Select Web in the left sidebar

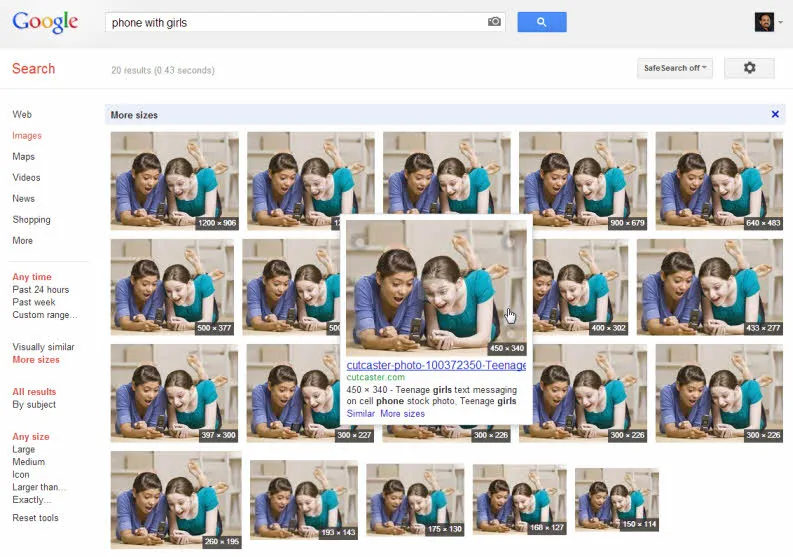pos(22,114)
